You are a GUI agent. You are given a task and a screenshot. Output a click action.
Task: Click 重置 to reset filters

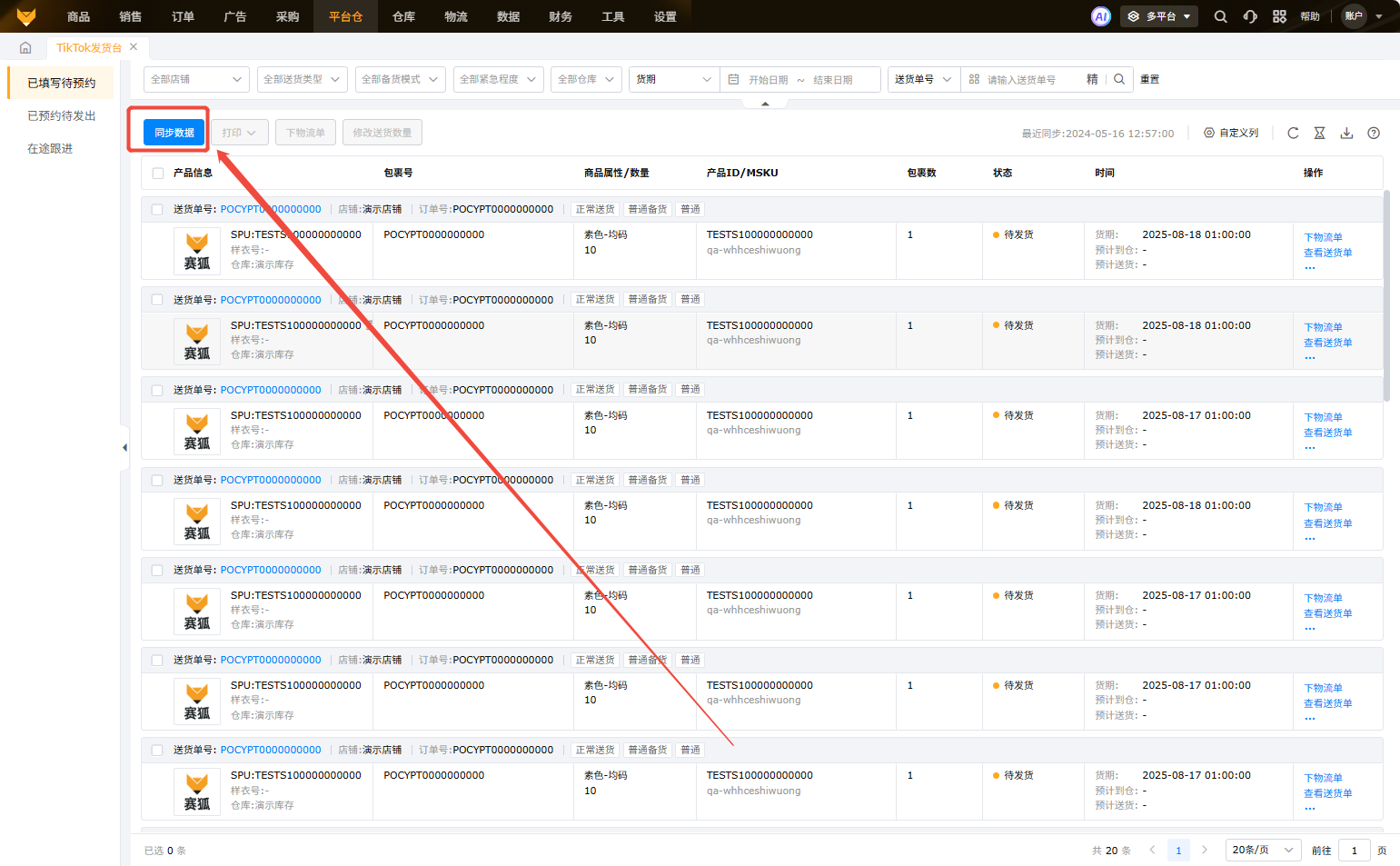[1149, 79]
